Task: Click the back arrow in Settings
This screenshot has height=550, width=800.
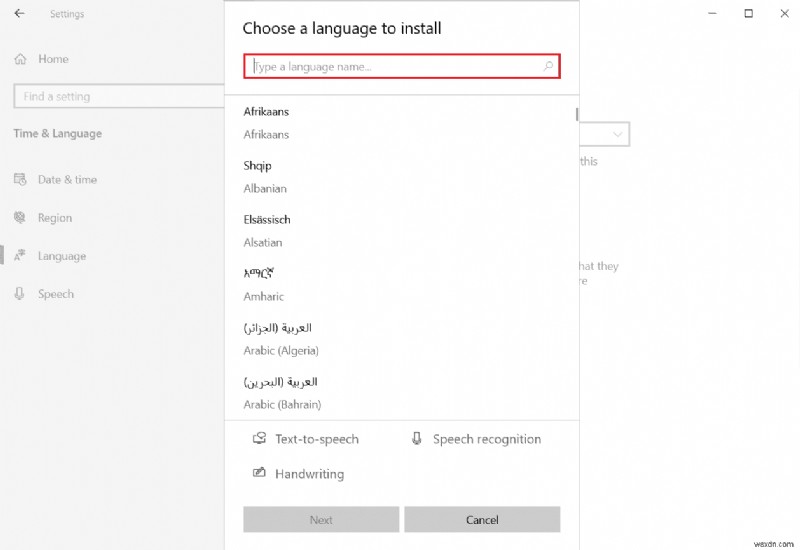Action: [21, 14]
